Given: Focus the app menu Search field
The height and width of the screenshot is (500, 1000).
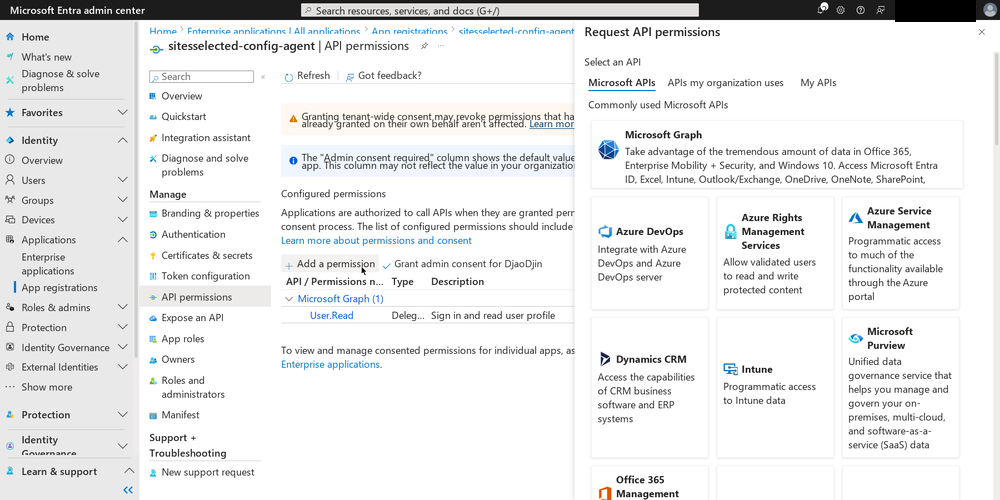Looking at the screenshot, I should [202, 77].
